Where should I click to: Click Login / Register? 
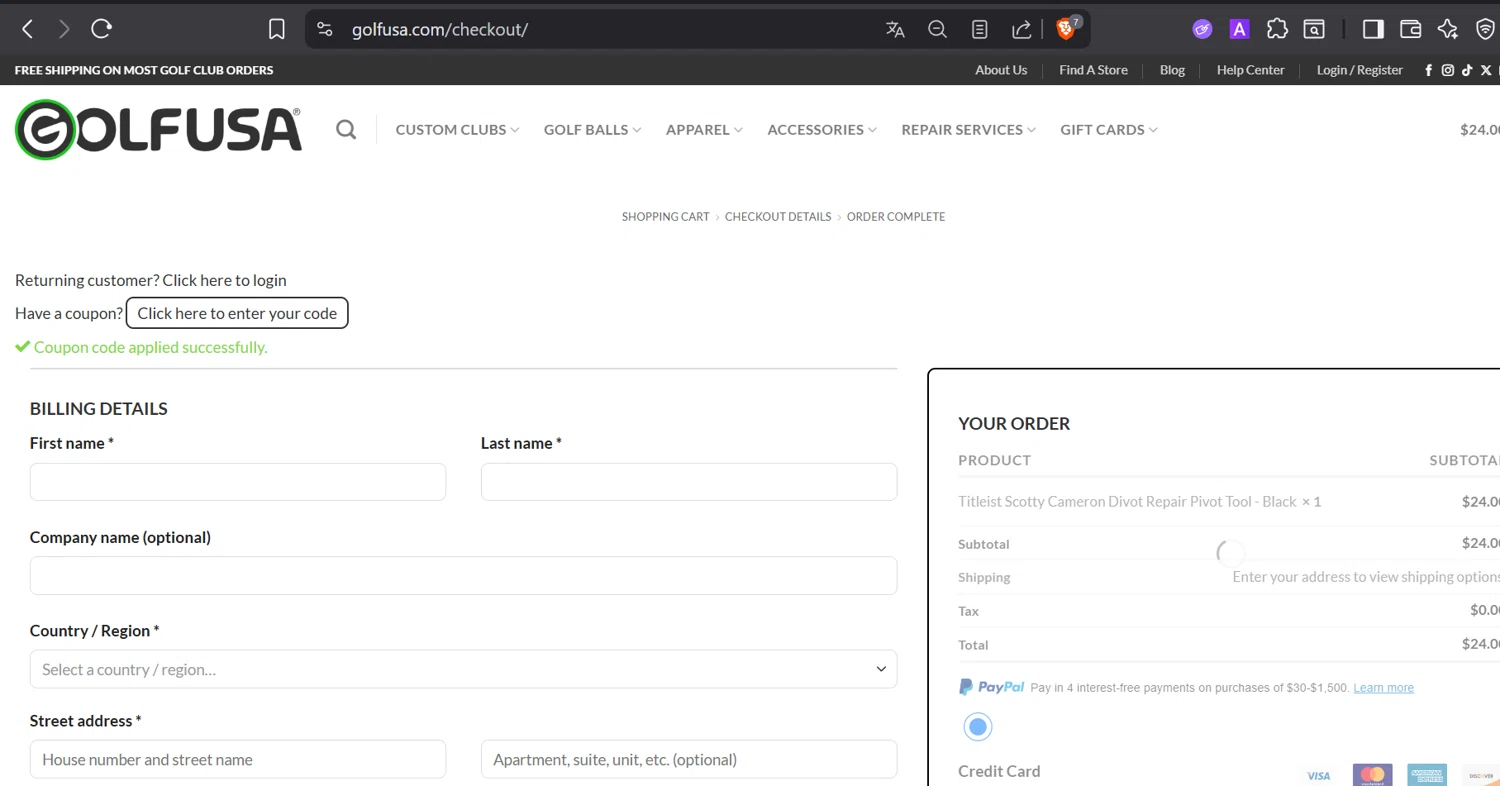click(x=1359, y=70)
